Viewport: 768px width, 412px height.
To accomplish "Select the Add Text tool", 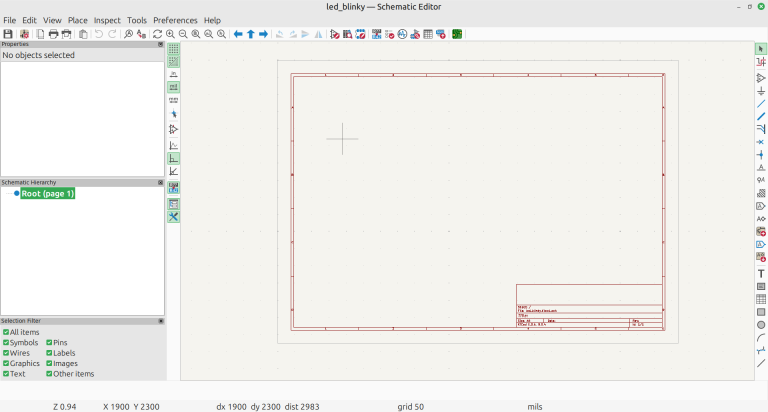I will tap(761, 273).
